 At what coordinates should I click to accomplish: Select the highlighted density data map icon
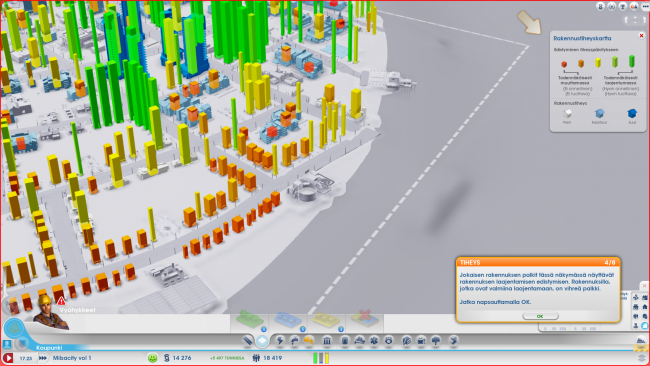[645, 326]
